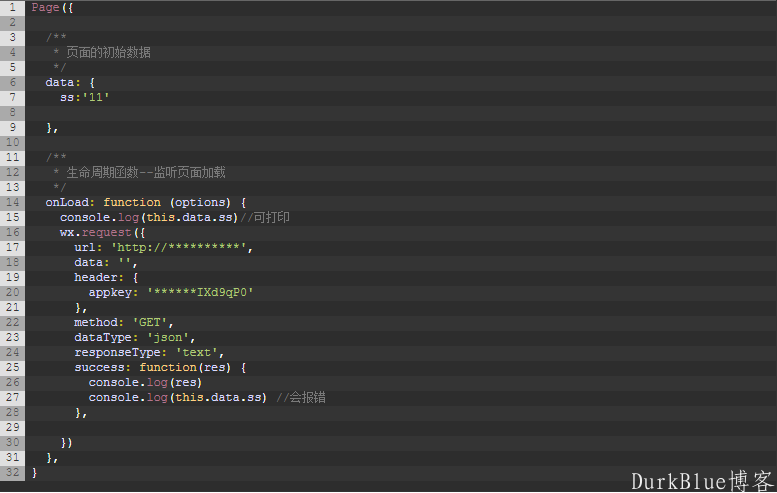Click the comment '//会报错' on line 27

click(x=301, y=397)
